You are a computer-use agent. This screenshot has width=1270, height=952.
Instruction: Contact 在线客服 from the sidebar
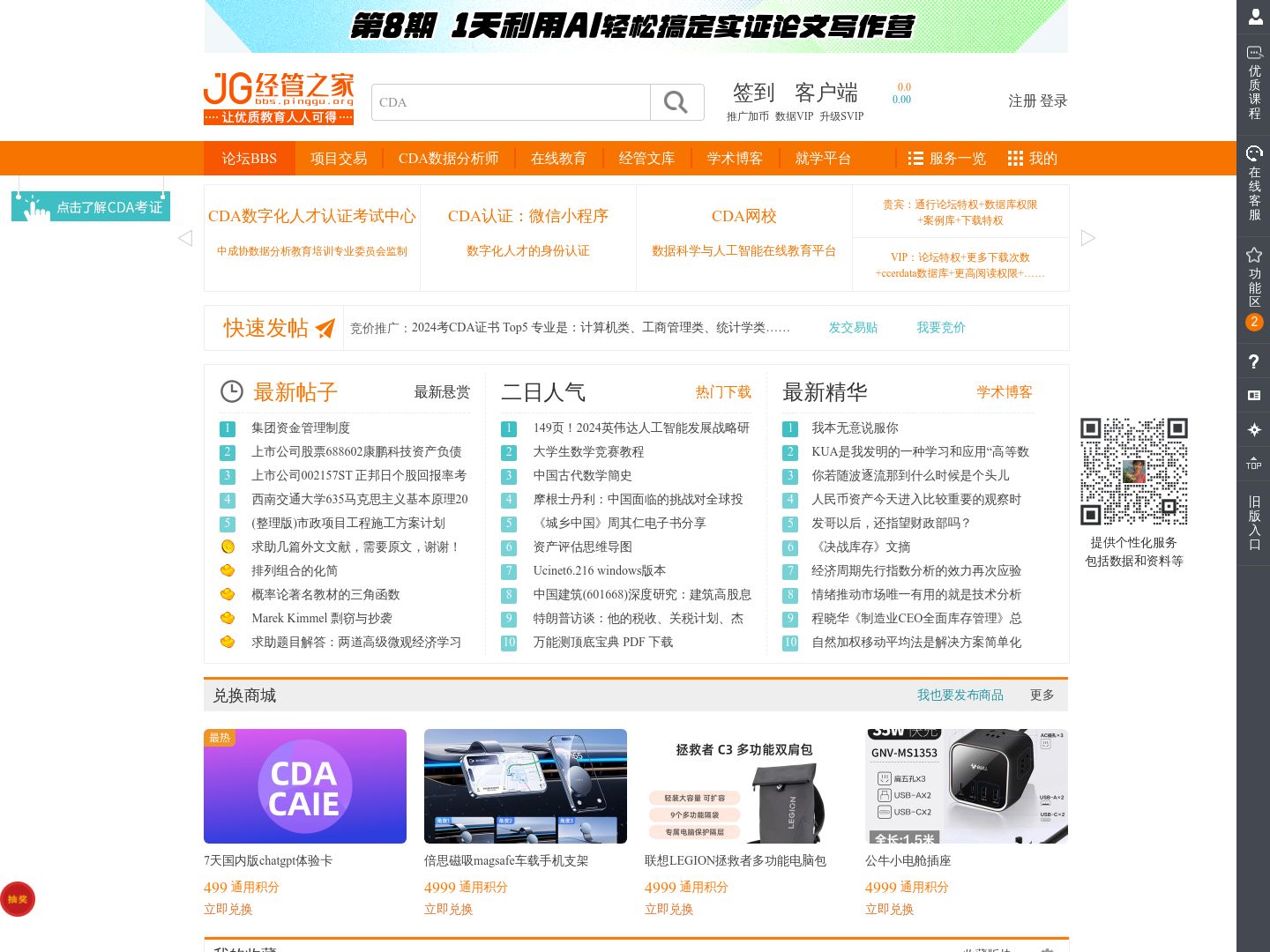[x=1254, y=182]
